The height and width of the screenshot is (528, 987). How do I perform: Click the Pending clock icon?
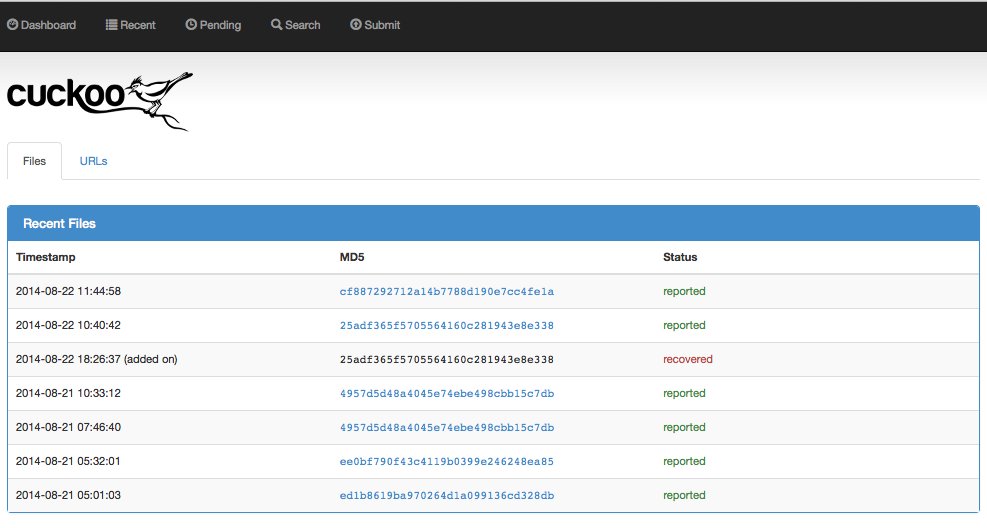click(191, 25)
